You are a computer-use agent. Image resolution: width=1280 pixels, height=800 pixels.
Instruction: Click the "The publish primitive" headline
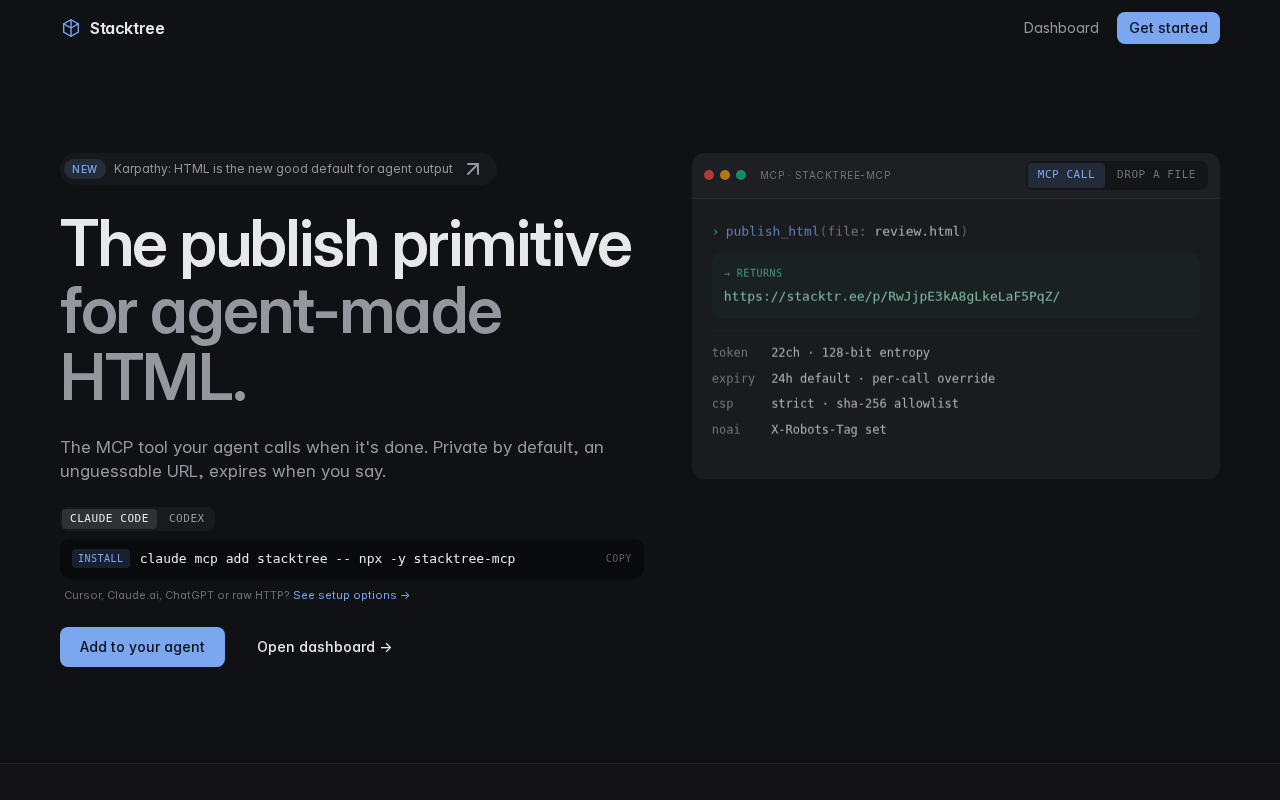click(x=346, y=244)
